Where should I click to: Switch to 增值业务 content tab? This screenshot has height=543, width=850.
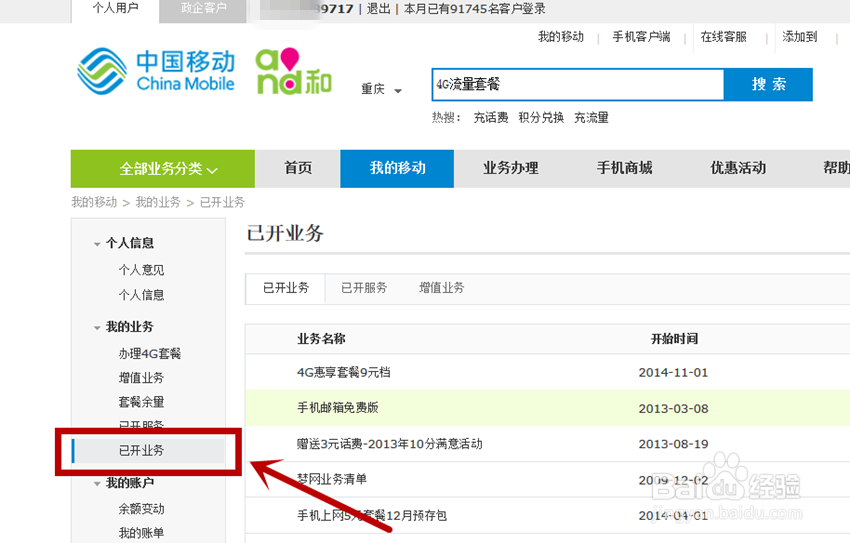click(x=442, y=288)
